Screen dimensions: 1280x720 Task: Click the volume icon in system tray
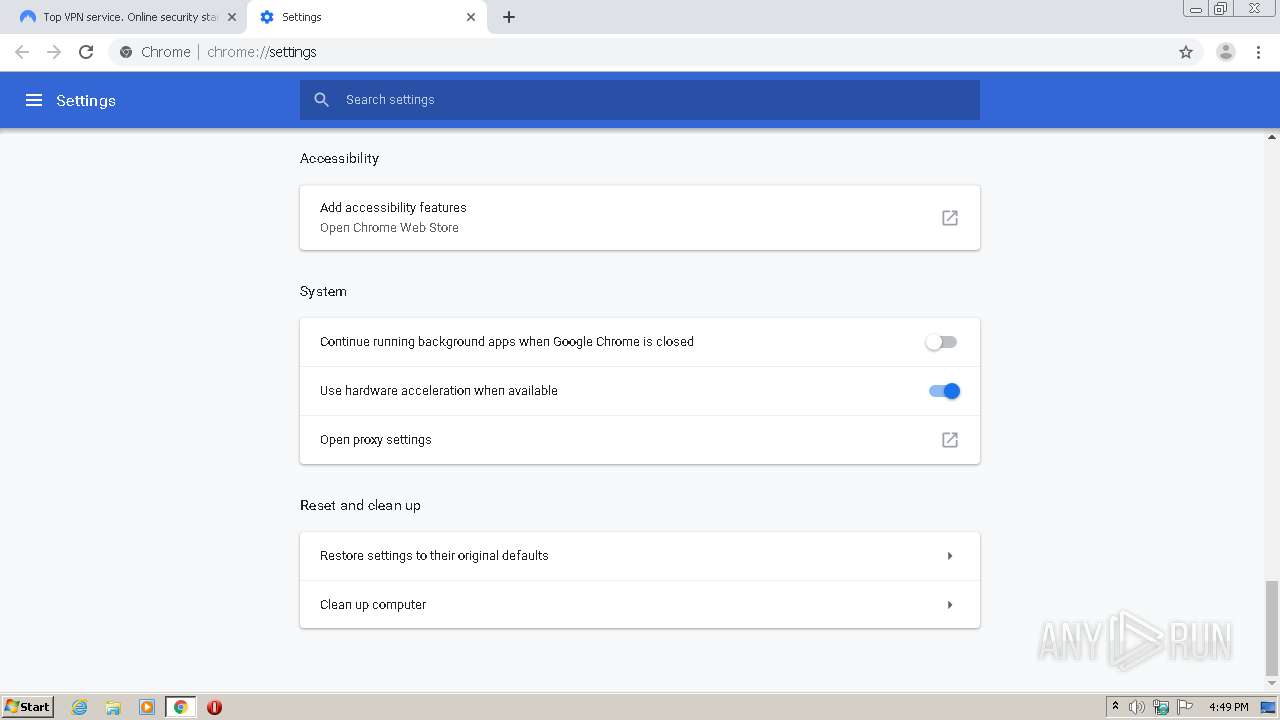pos(1137,707)
